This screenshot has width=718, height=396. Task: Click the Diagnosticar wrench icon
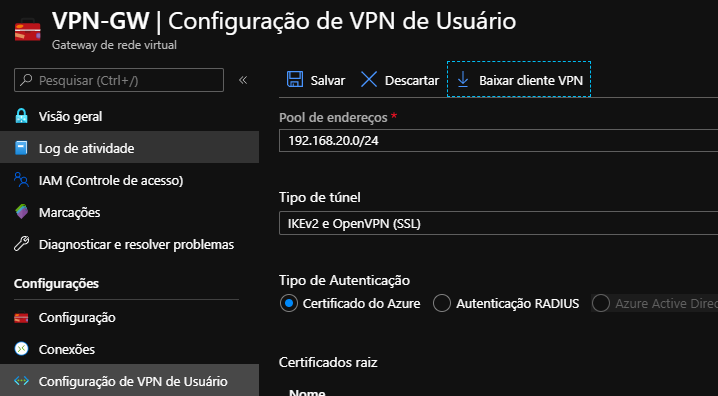point(21,244)
